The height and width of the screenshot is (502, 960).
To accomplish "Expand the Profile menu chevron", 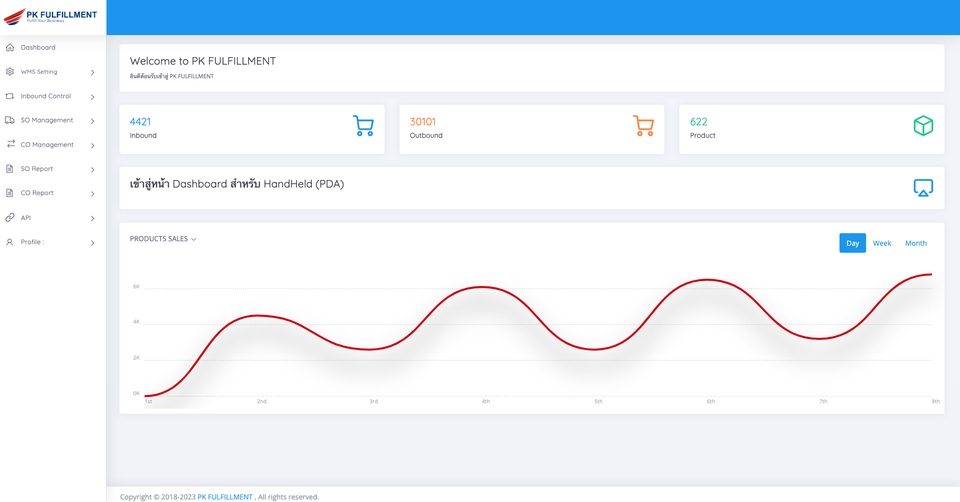I will [x=92, y=243].
